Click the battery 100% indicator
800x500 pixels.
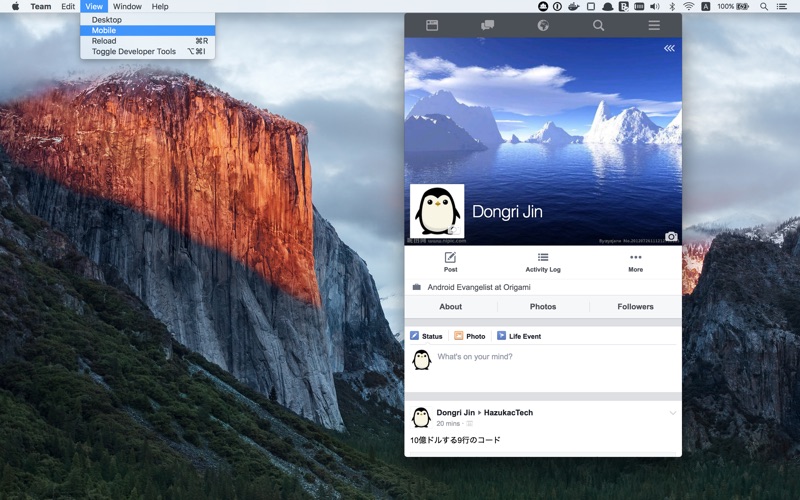pos(733,6)
